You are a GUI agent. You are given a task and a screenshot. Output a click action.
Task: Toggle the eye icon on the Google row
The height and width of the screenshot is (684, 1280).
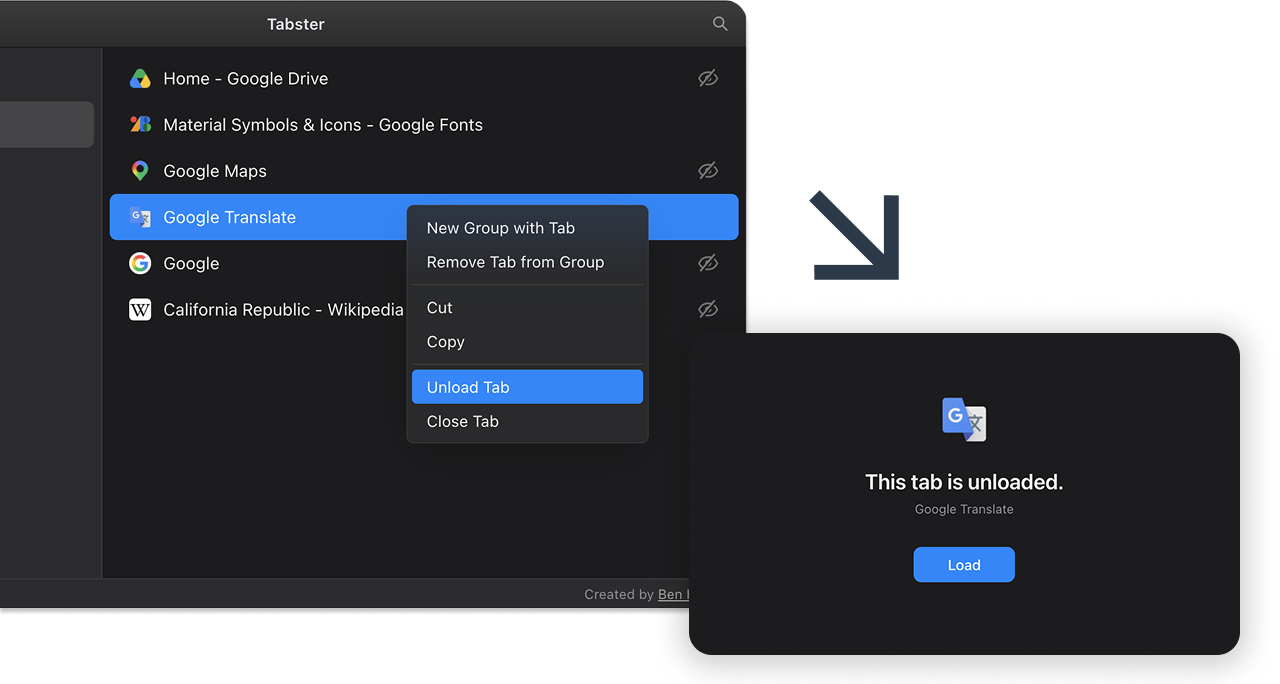click(x=708, y=263)
